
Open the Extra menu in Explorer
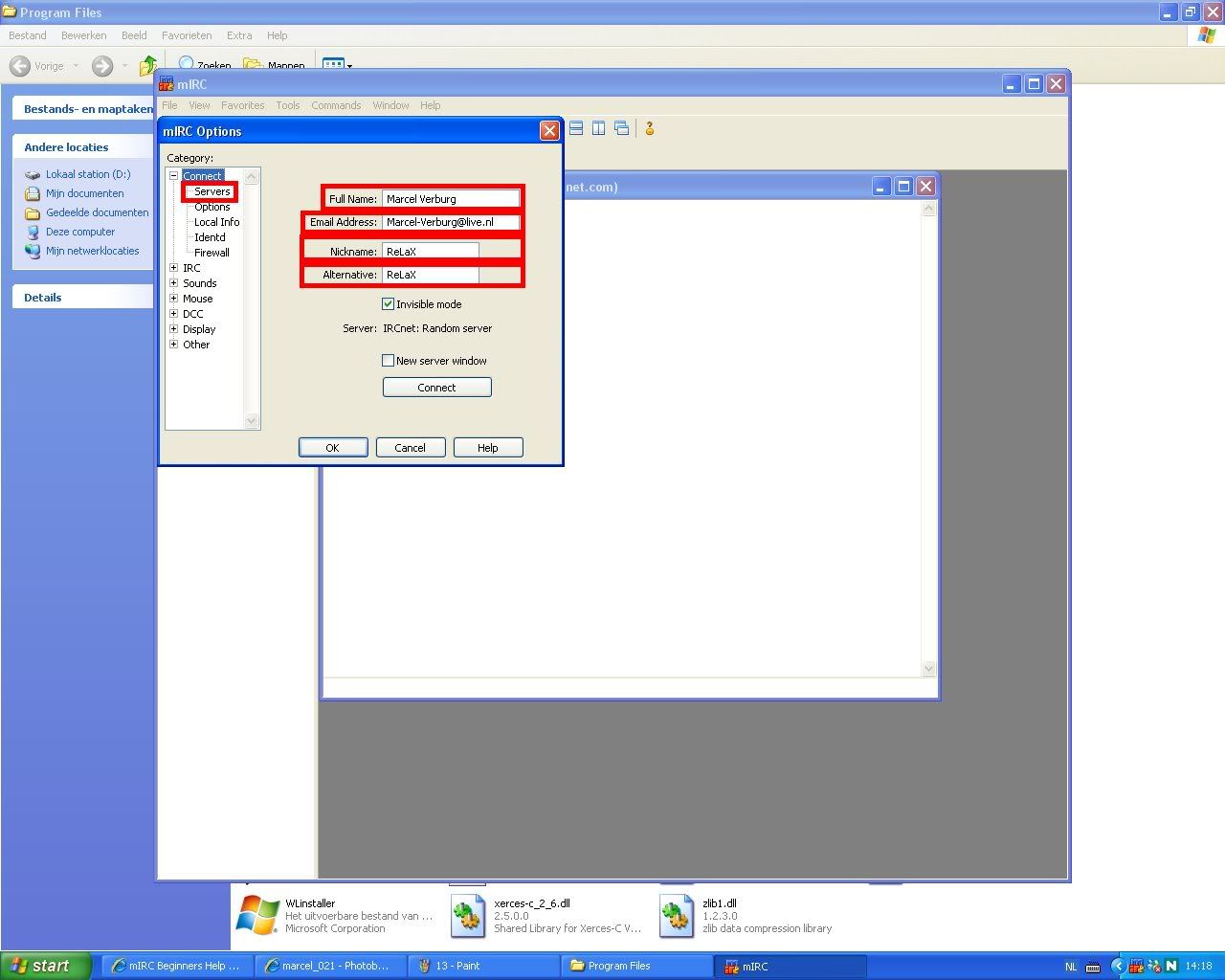[239, 35]
